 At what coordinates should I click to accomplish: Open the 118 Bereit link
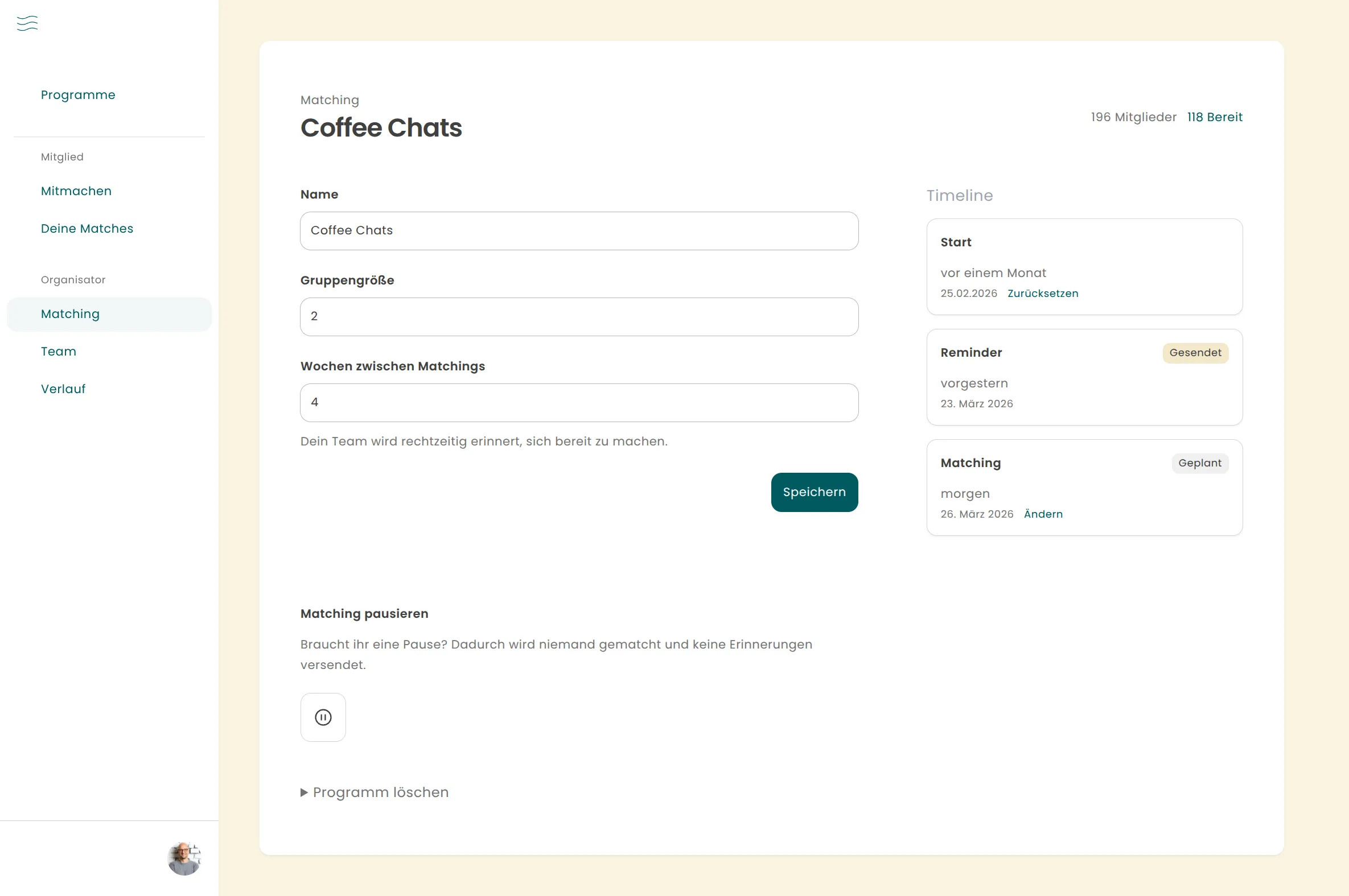1215,117
